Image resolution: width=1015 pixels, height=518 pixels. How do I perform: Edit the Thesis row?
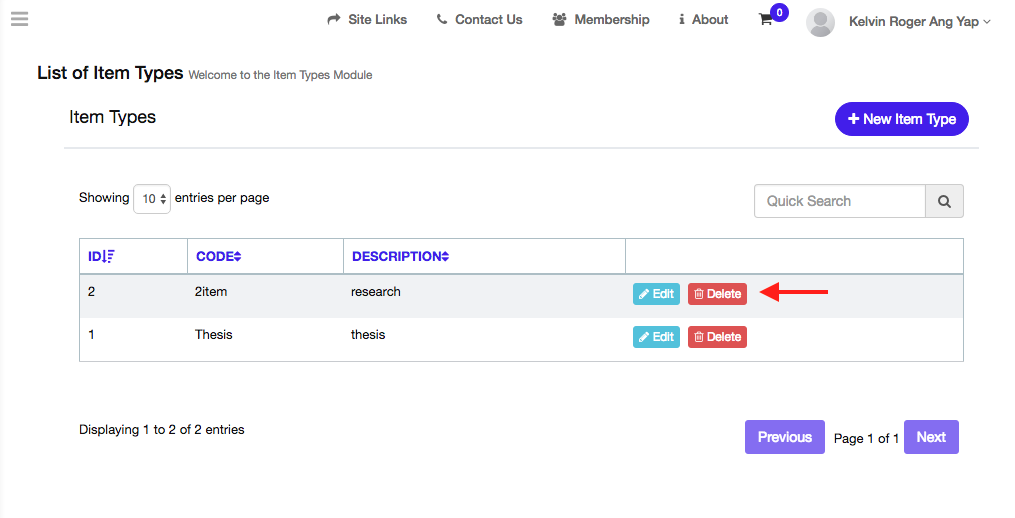(x=656, y=337)
